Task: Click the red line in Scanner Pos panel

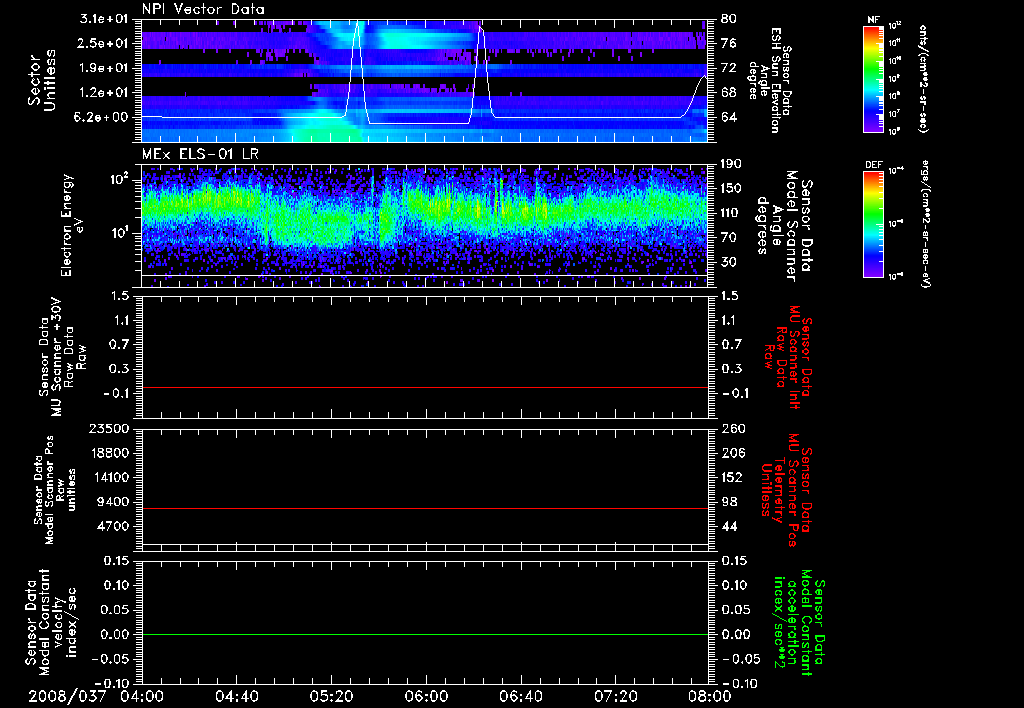Action: pyautogui.click(x=425, y=508)
